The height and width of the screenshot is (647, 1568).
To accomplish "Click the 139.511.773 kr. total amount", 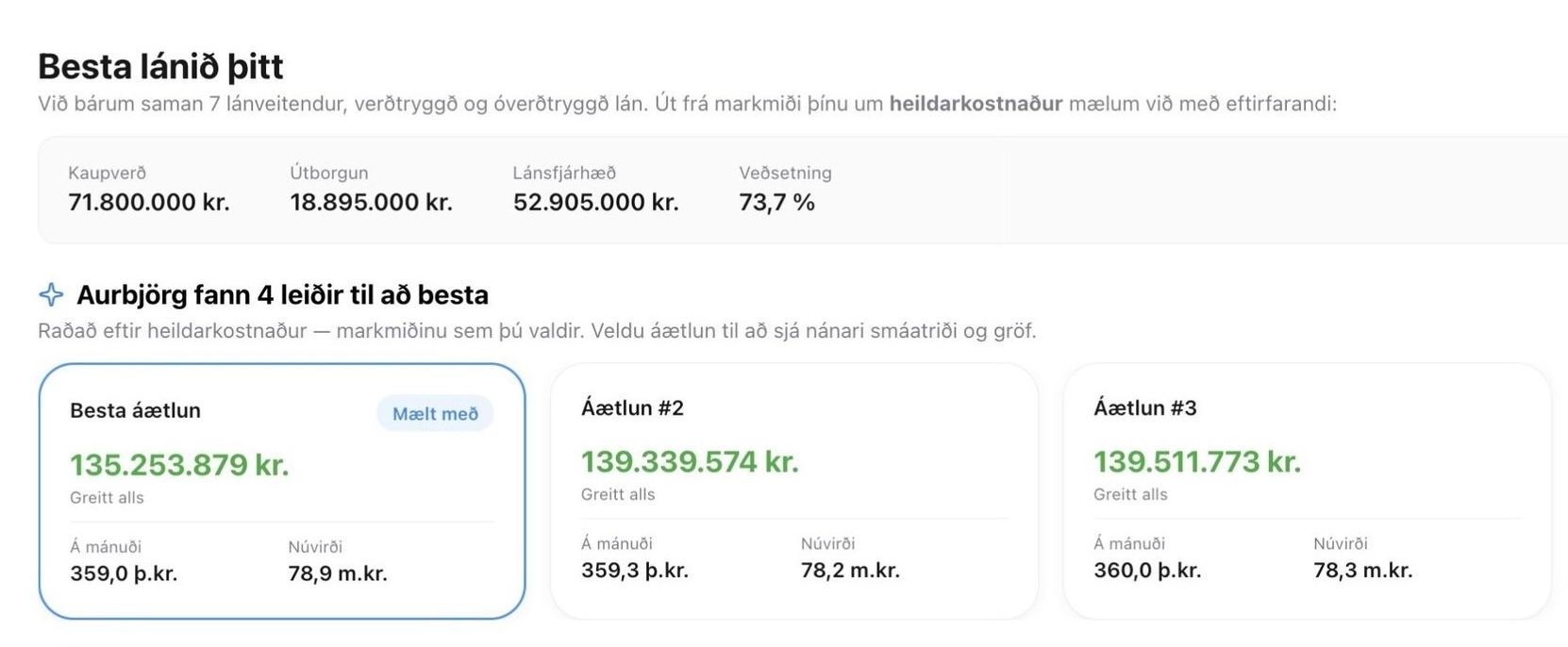I will tap(1197, 462).
